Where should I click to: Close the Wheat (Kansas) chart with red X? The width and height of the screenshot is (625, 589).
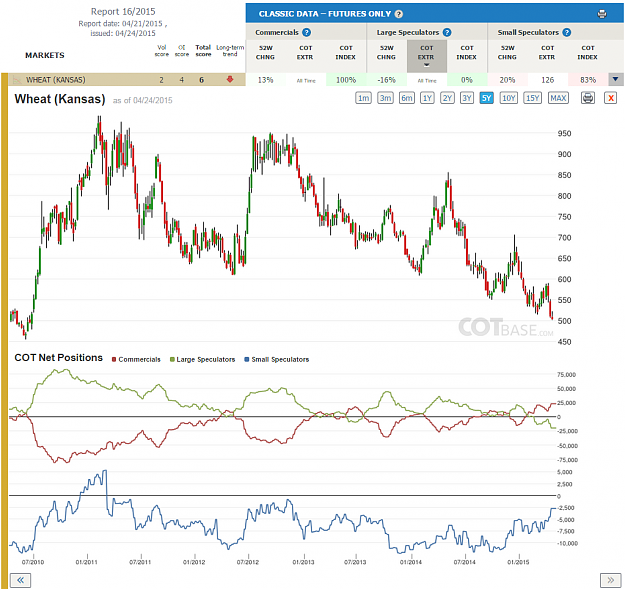(610, 98)
